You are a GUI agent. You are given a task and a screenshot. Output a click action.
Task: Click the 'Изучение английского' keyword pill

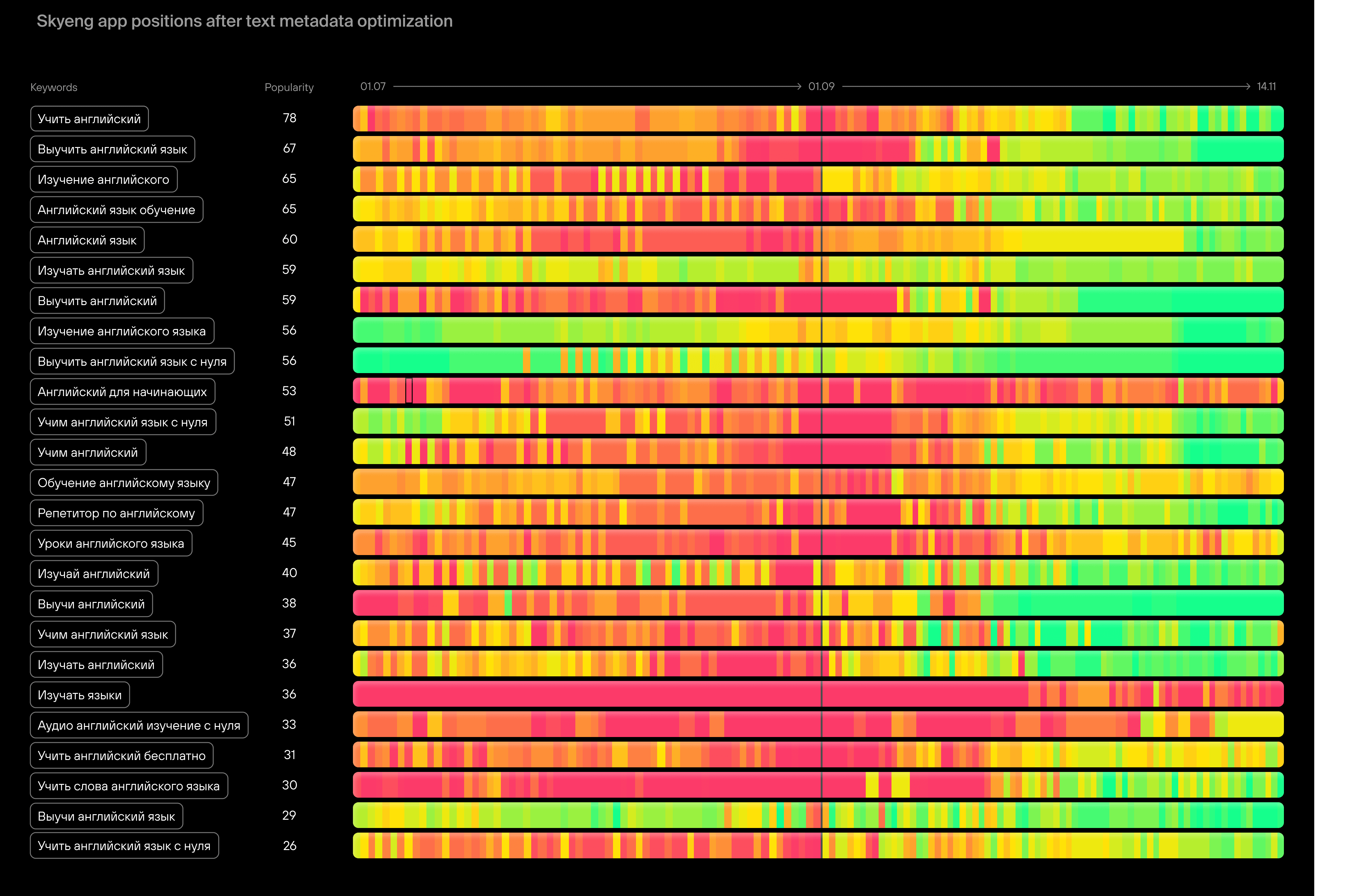point(104,180)
